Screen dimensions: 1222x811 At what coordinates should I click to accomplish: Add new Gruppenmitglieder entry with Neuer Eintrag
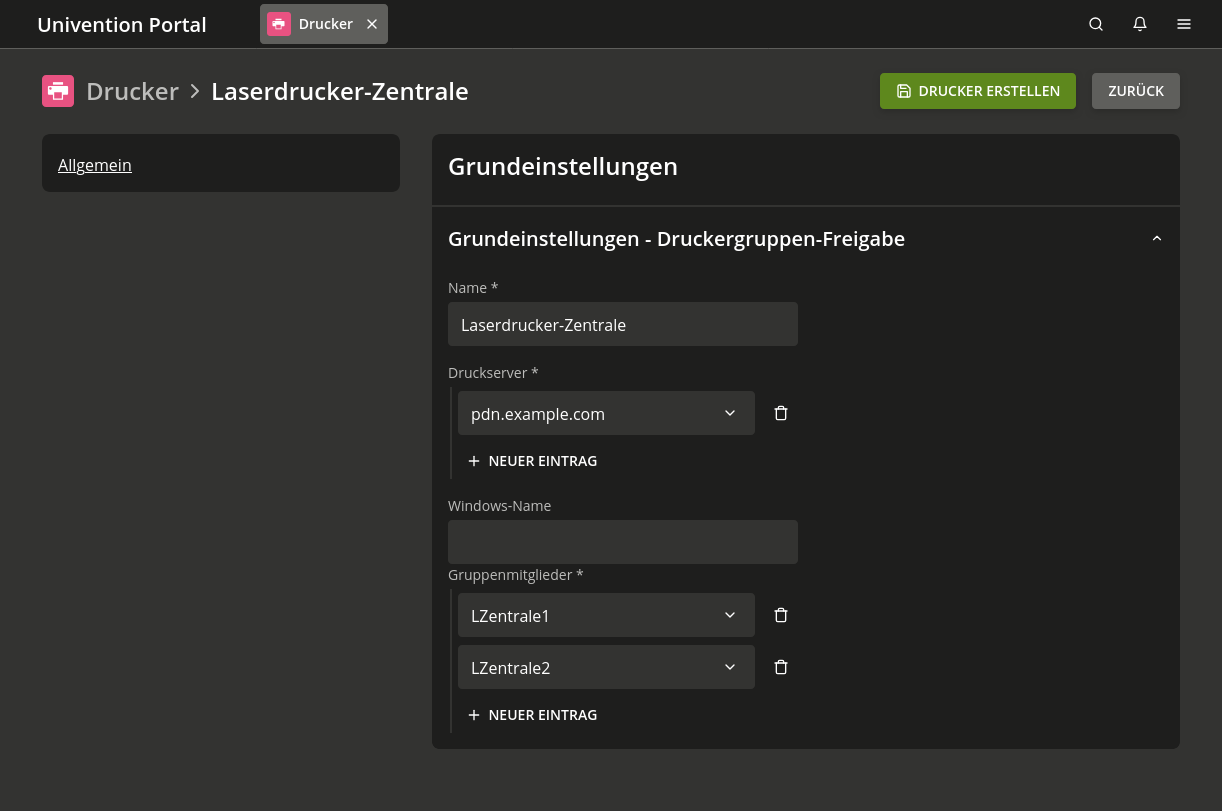pyautogui.click(x=533, y=715)
